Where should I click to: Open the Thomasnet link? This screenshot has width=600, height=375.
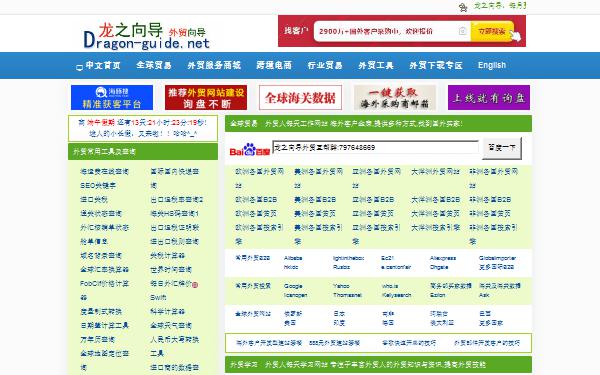click(347, 295)
